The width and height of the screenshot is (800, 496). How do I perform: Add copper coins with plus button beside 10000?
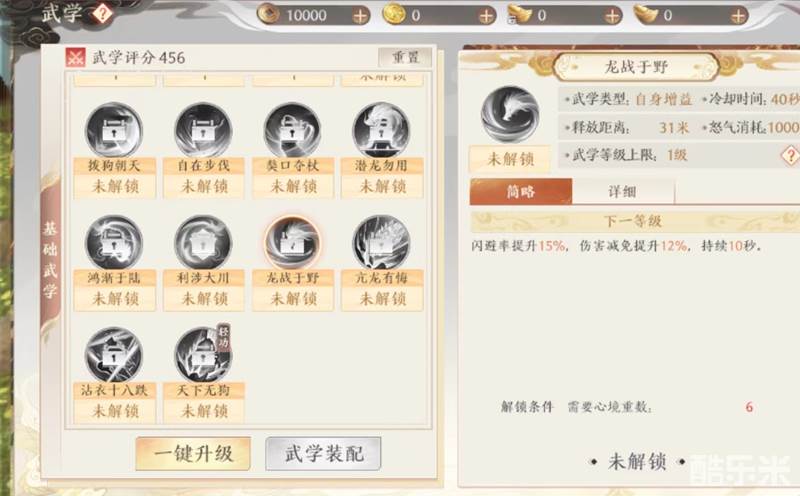click(360, 16)
